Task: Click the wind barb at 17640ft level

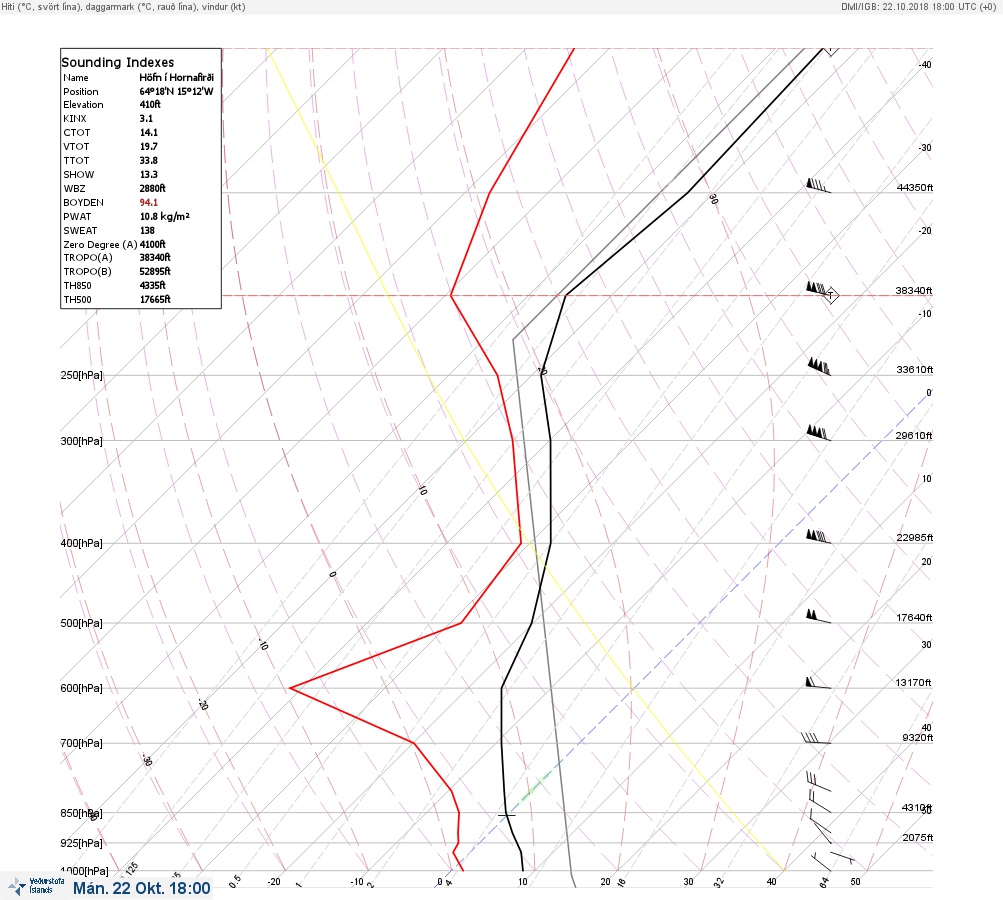Action: tap(818, 616)
